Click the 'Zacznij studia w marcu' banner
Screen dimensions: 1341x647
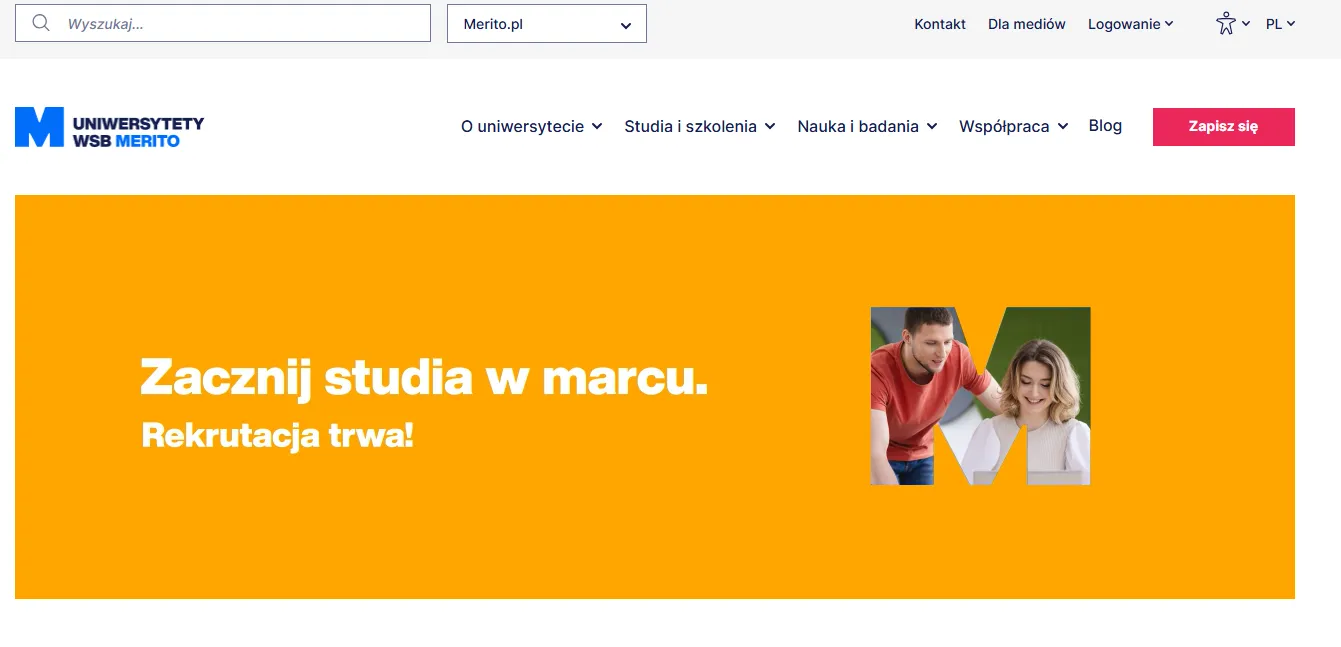(424, 378)
